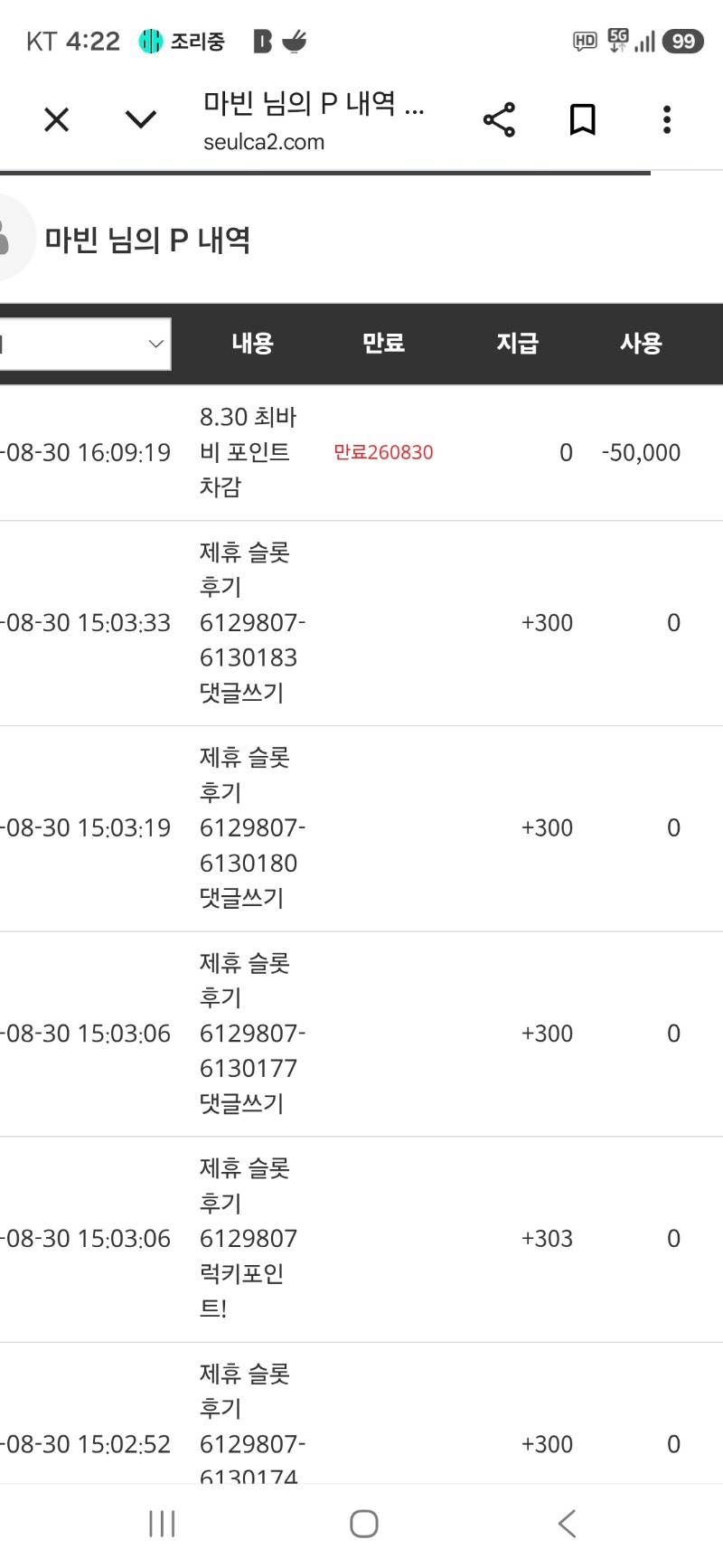Bookmark this page with bookmark icon
Screen dimensions: 723x1568
click(x=583, y=119)
